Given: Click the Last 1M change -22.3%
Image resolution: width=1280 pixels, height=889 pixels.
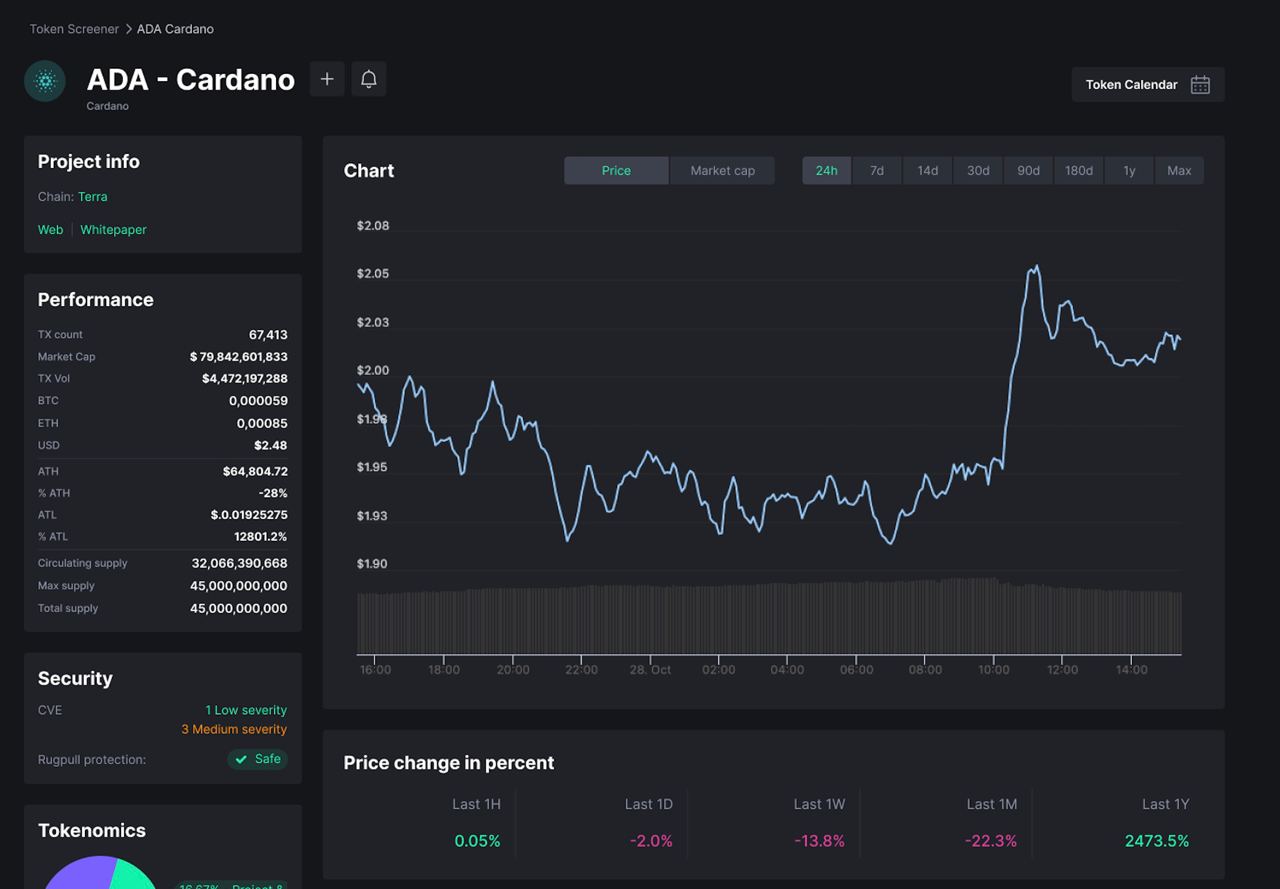Looking at the screenshot, I should (x=991, y=841).
